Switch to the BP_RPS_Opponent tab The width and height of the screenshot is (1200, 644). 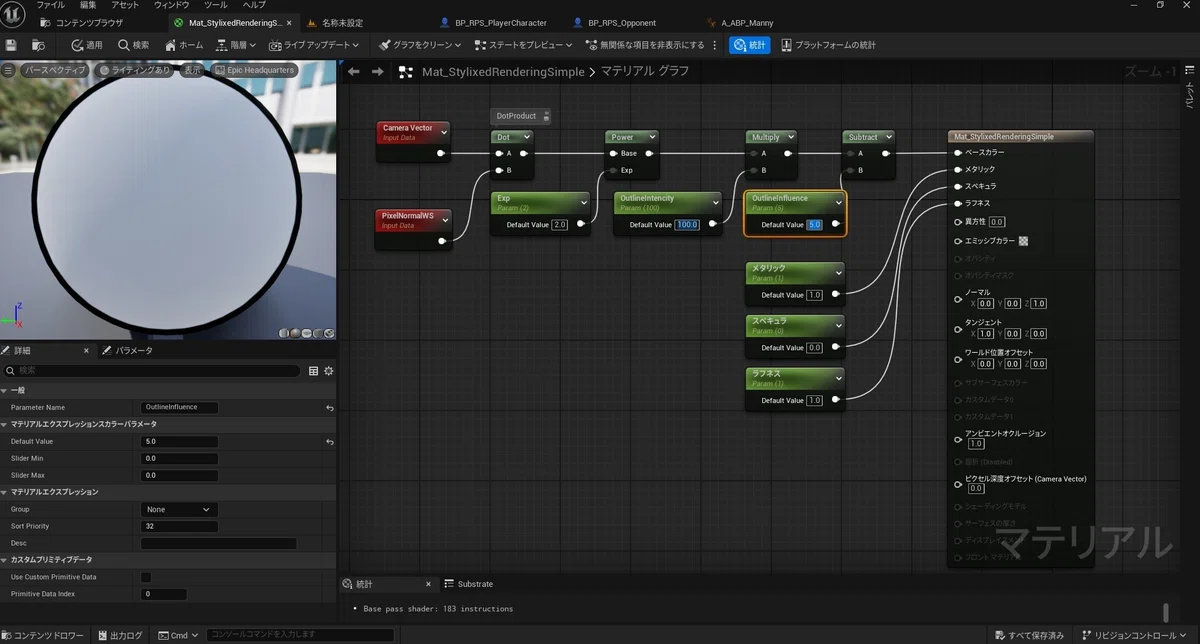point(615,22)
